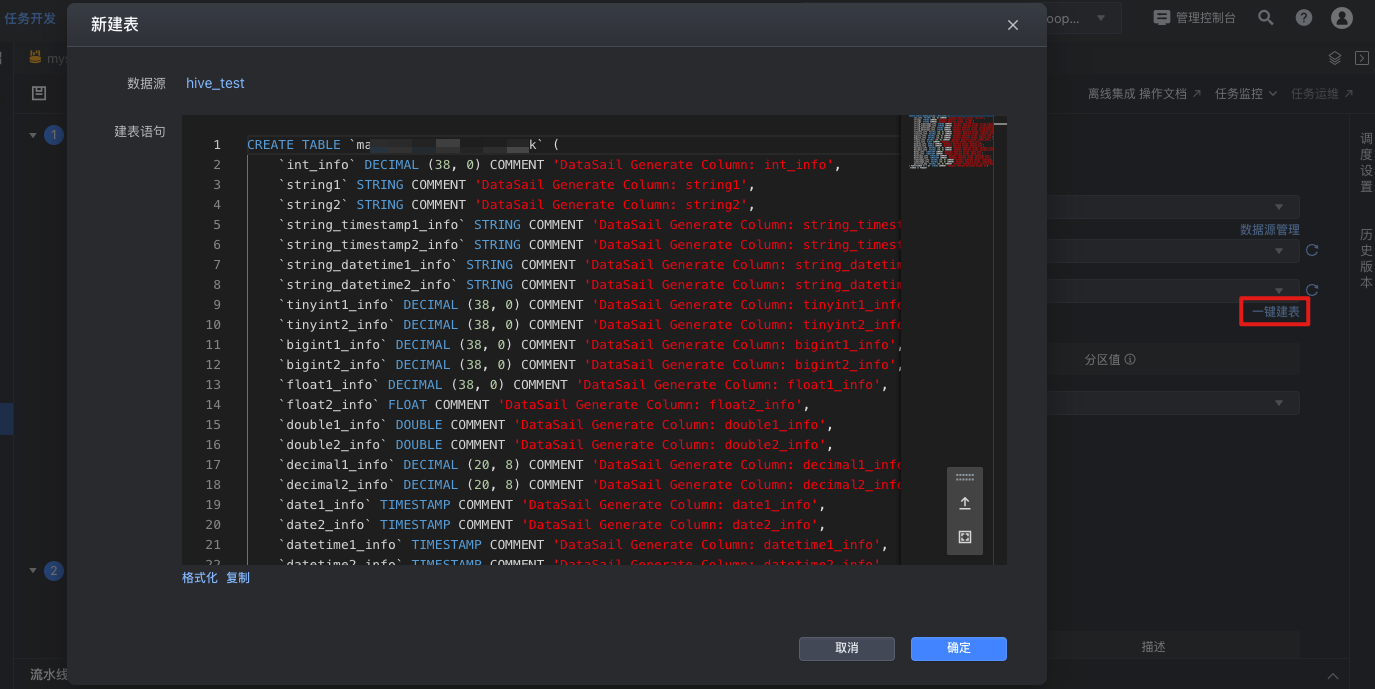The image size is (1375, 689).
Task: Collapse the step 1 section arrow
Action: point(33,134)
